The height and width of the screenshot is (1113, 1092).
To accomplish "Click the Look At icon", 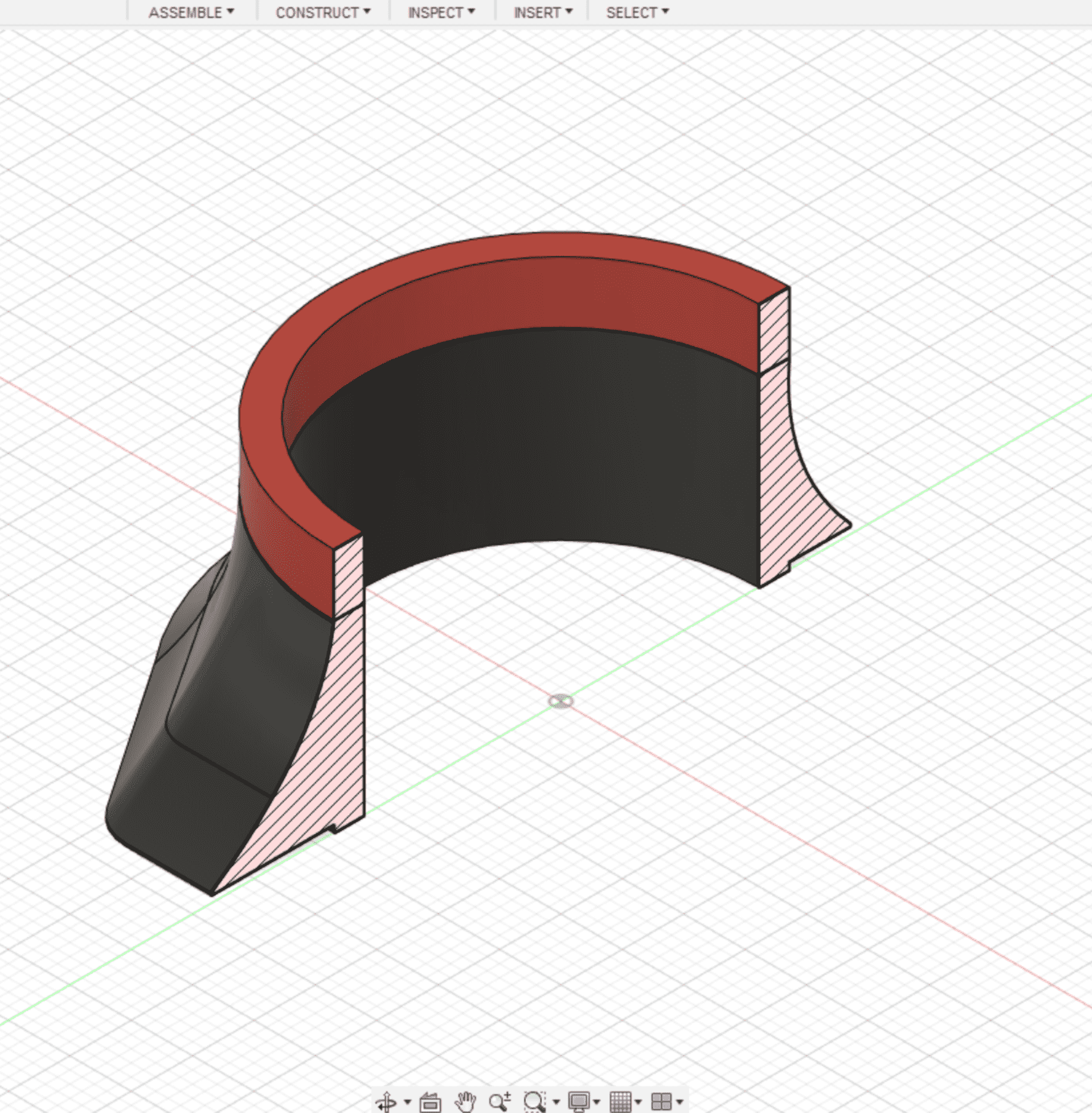I will click(x=431, y=1101).
